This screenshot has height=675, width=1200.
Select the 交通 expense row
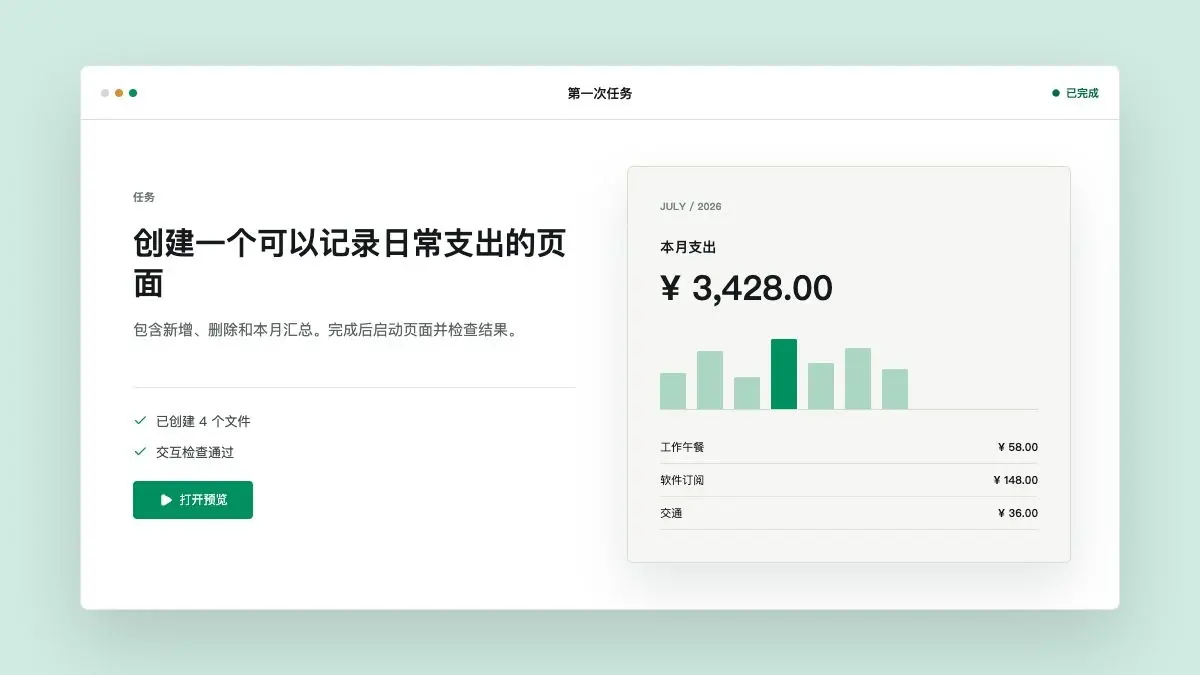849,513
